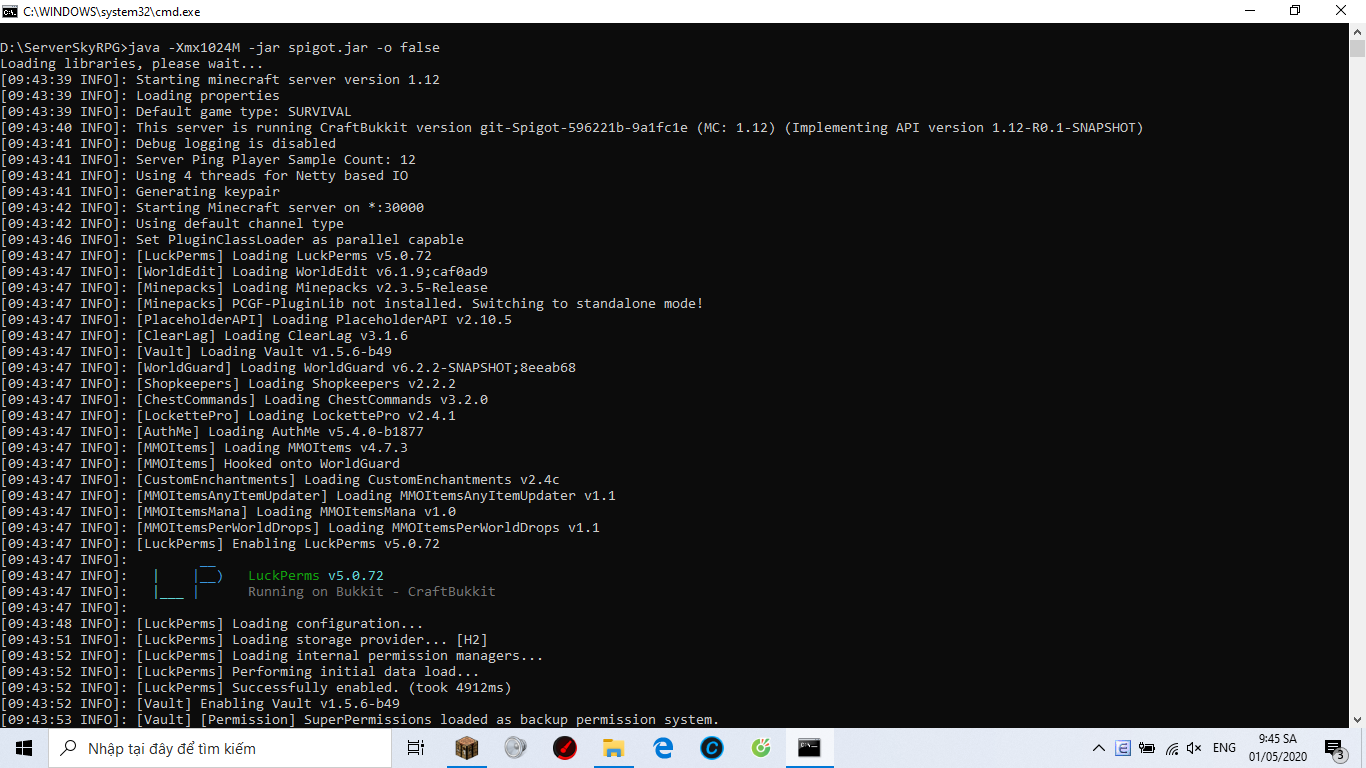Click 'Set PluginClassLoader as parallel capable' line

pyautogui.click(x=232, y=240)
